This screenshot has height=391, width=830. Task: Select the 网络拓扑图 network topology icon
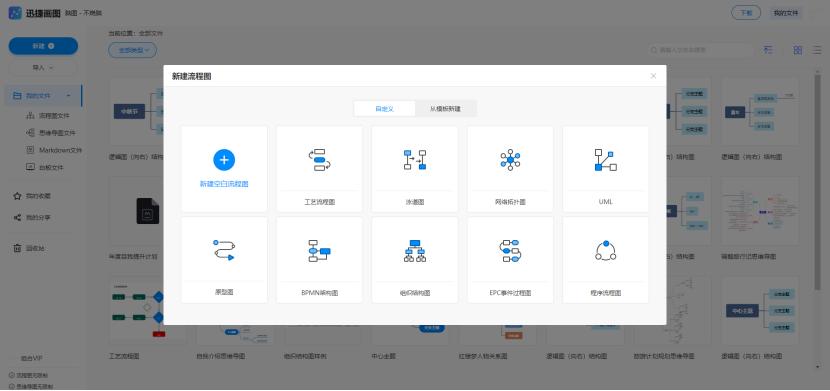point(510,160)
